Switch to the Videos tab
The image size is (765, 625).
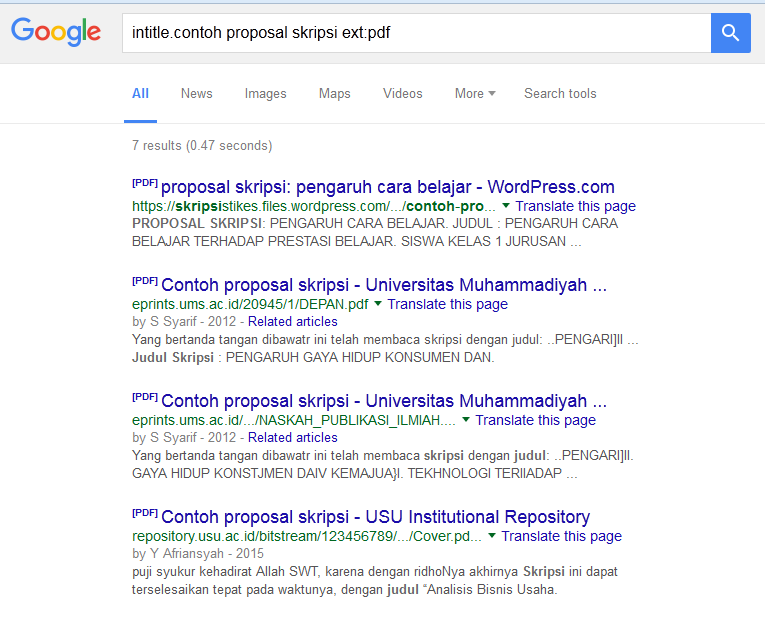pos(403,94)
